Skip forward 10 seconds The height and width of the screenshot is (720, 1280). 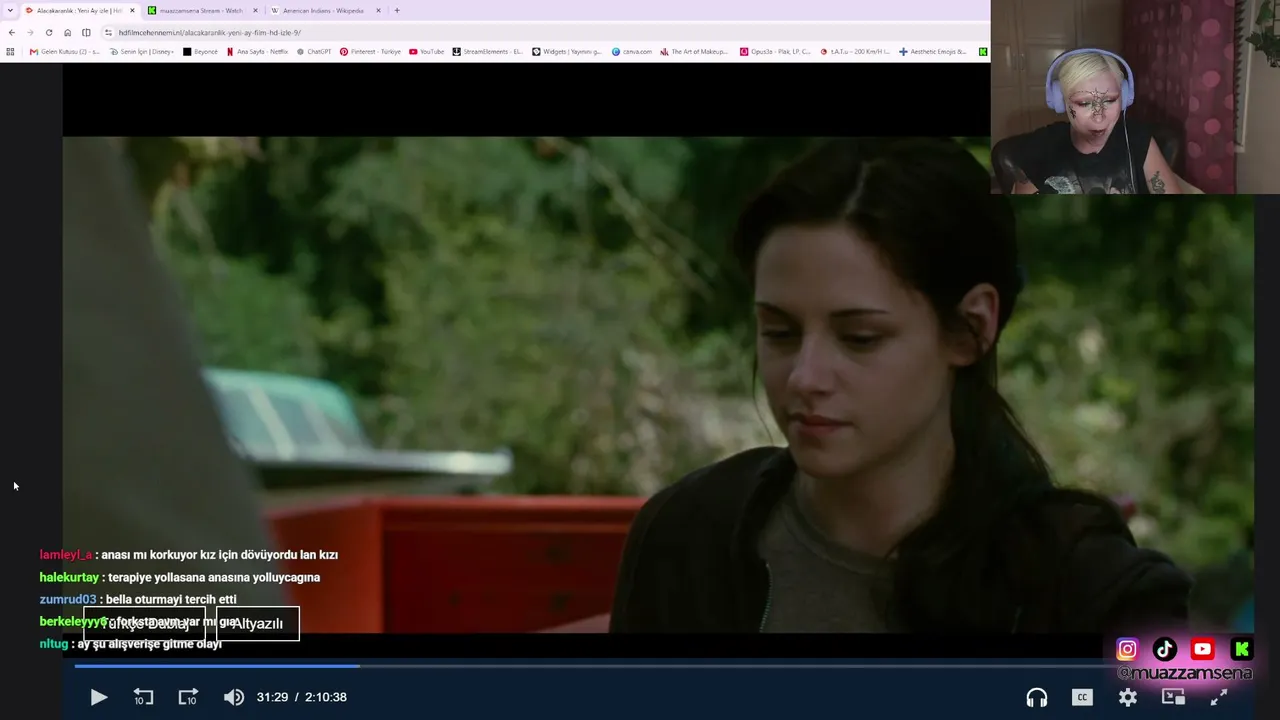[188, 697]
